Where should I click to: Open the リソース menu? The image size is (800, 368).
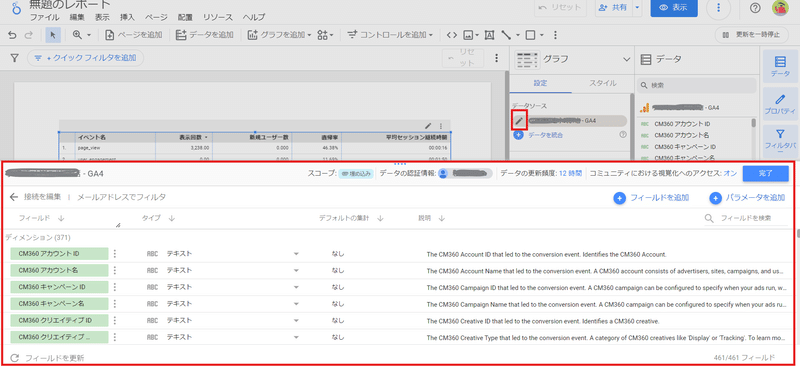pos(218,17)
